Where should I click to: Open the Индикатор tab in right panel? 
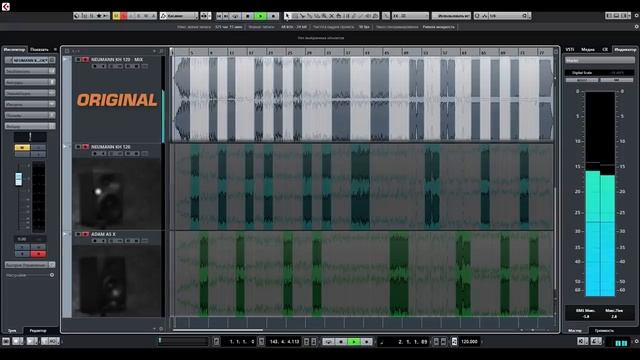(625, 49)
